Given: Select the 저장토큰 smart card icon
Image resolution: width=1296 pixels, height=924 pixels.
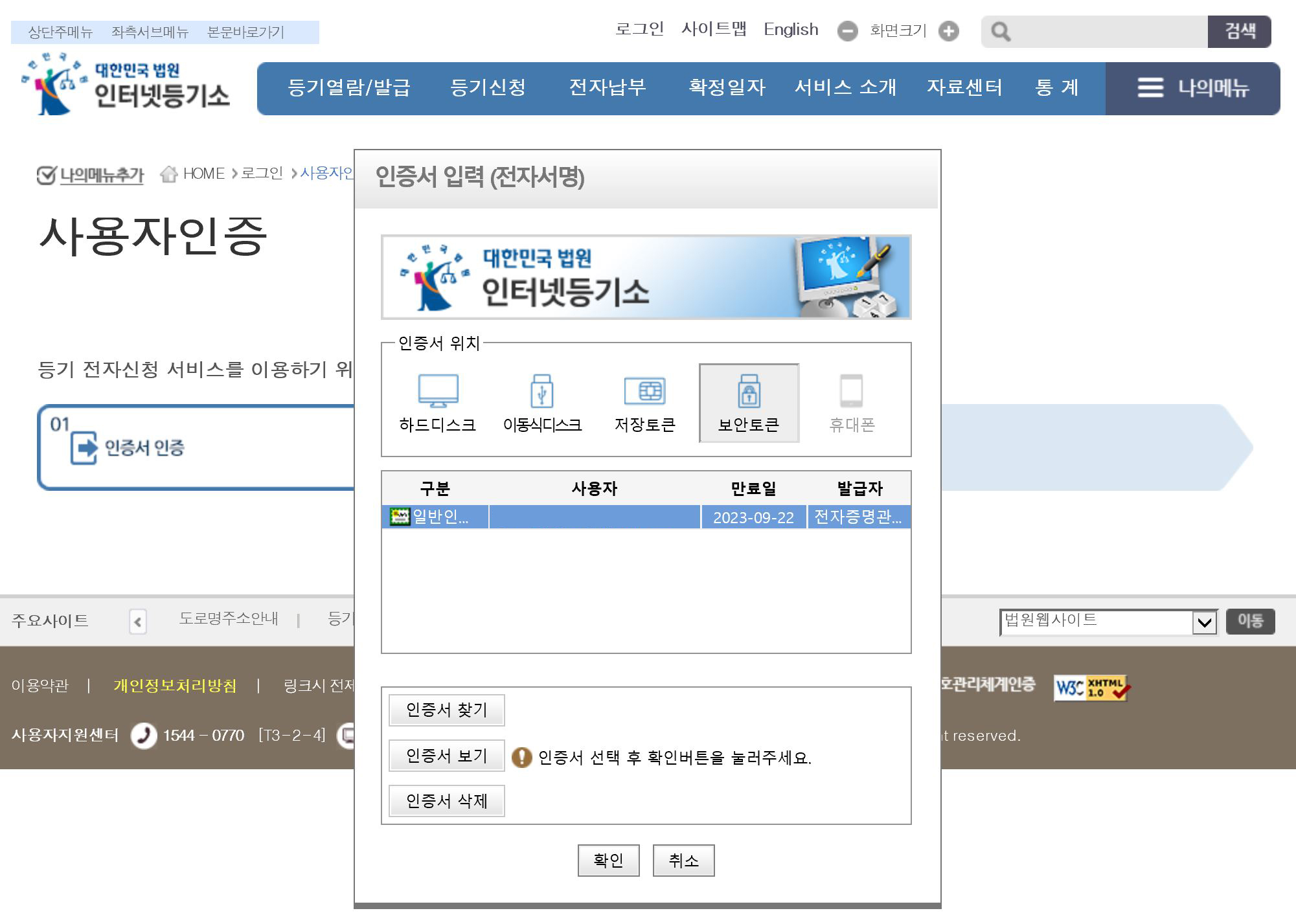Looking at the screenshot, I should click(644, 391).
